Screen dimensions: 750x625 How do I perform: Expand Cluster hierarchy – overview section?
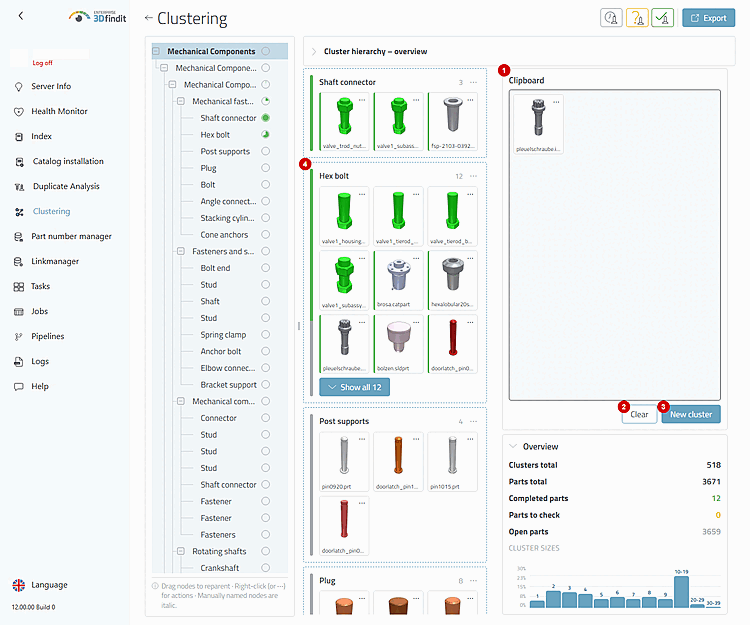314,52
